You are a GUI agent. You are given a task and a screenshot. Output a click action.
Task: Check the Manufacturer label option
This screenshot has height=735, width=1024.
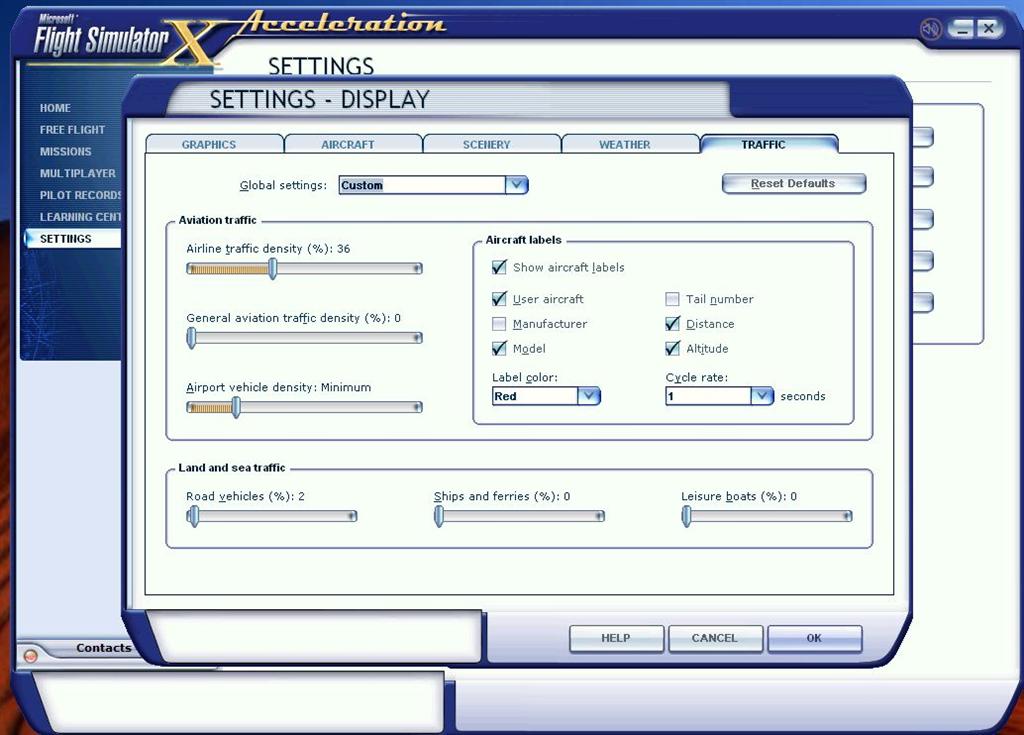coord(499,324)
